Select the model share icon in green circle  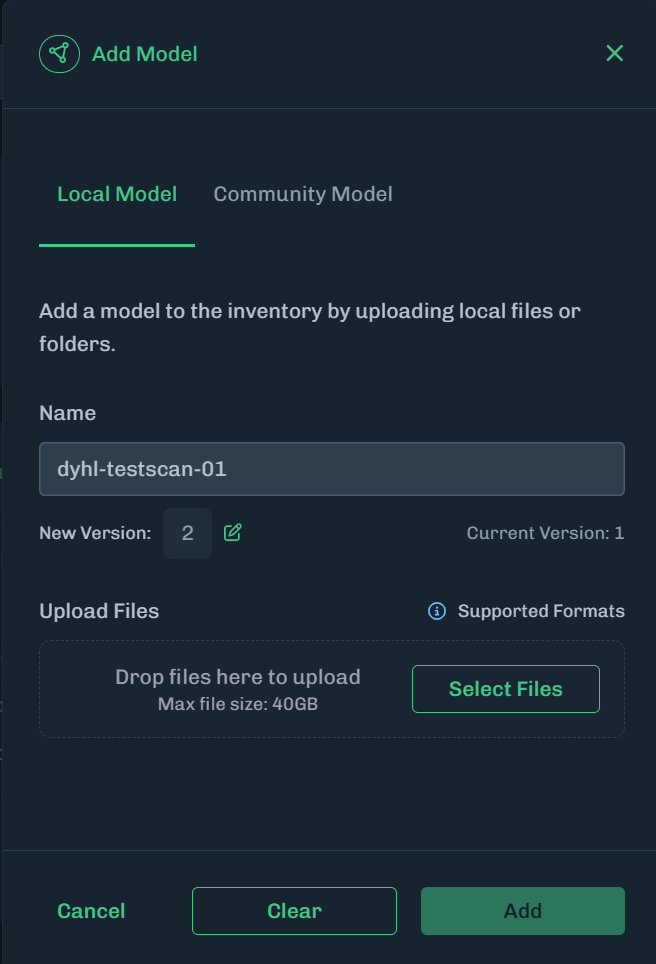59,53
